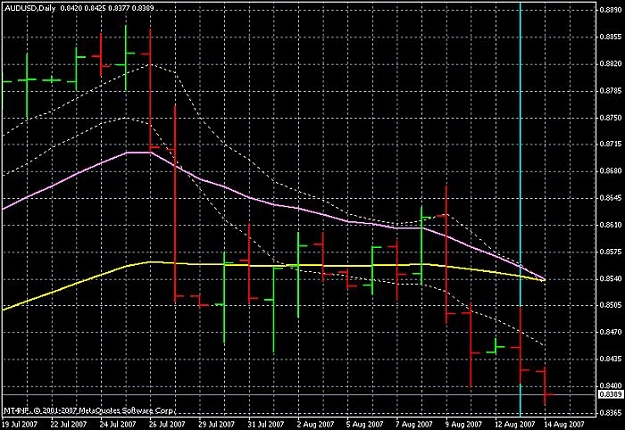The height and width of the screenshot is (430, 625).
Task: Click the 0.8890 price scale label
Action: click(x=611, y=10)
